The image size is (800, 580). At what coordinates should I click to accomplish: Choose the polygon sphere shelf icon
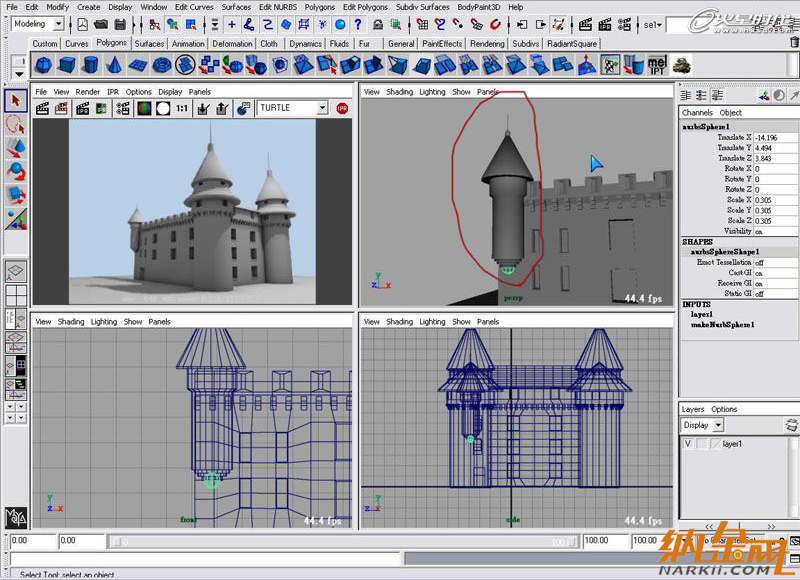pos(43,65)
